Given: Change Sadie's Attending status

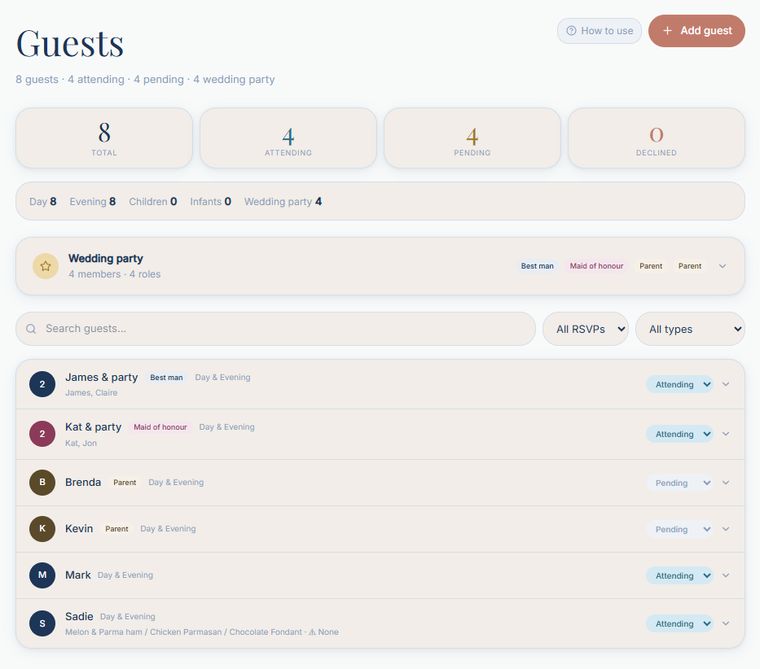Looking at the screenshot, I should [680, 623].
